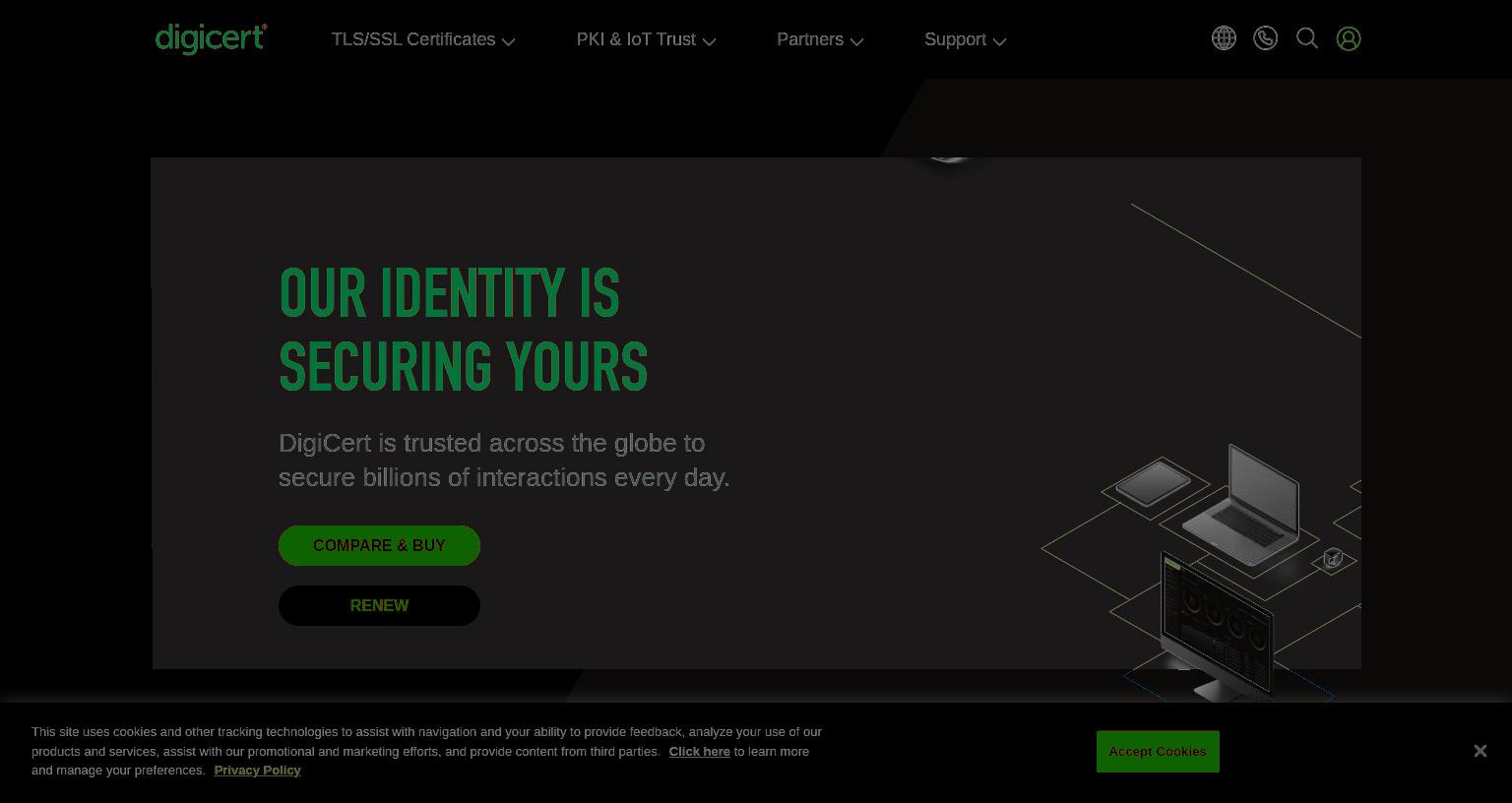Click the phone contact icon

click(x=1265, y=38)
